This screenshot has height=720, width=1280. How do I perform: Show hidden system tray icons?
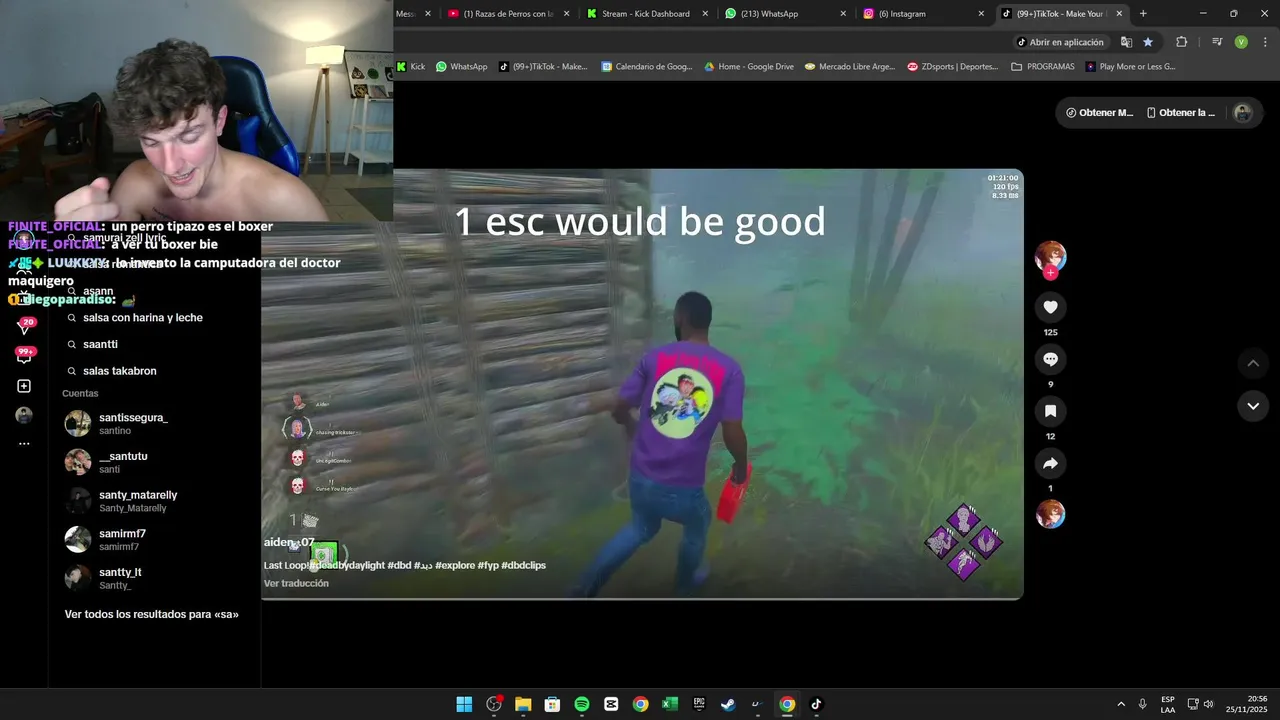pyautogui.click(x=1121, y=704)
